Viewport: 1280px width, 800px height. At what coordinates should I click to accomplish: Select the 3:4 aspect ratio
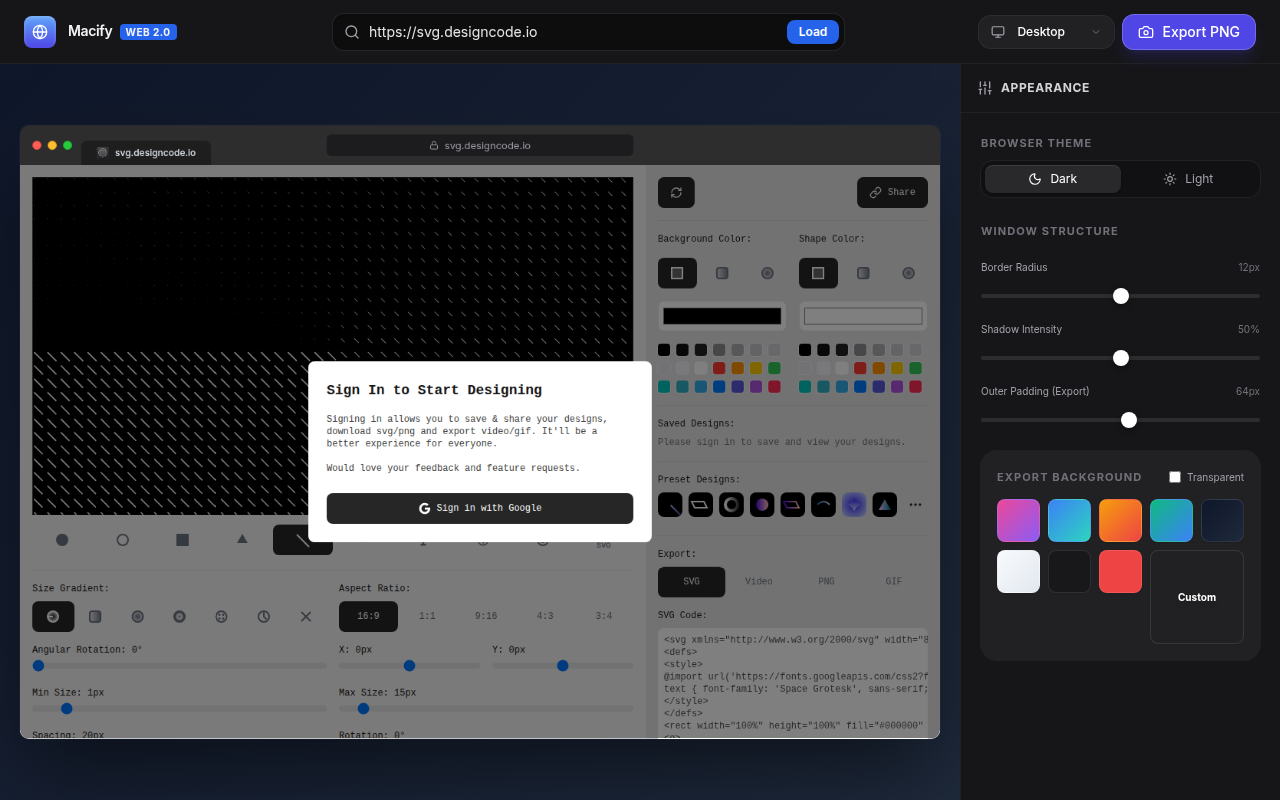604,616
